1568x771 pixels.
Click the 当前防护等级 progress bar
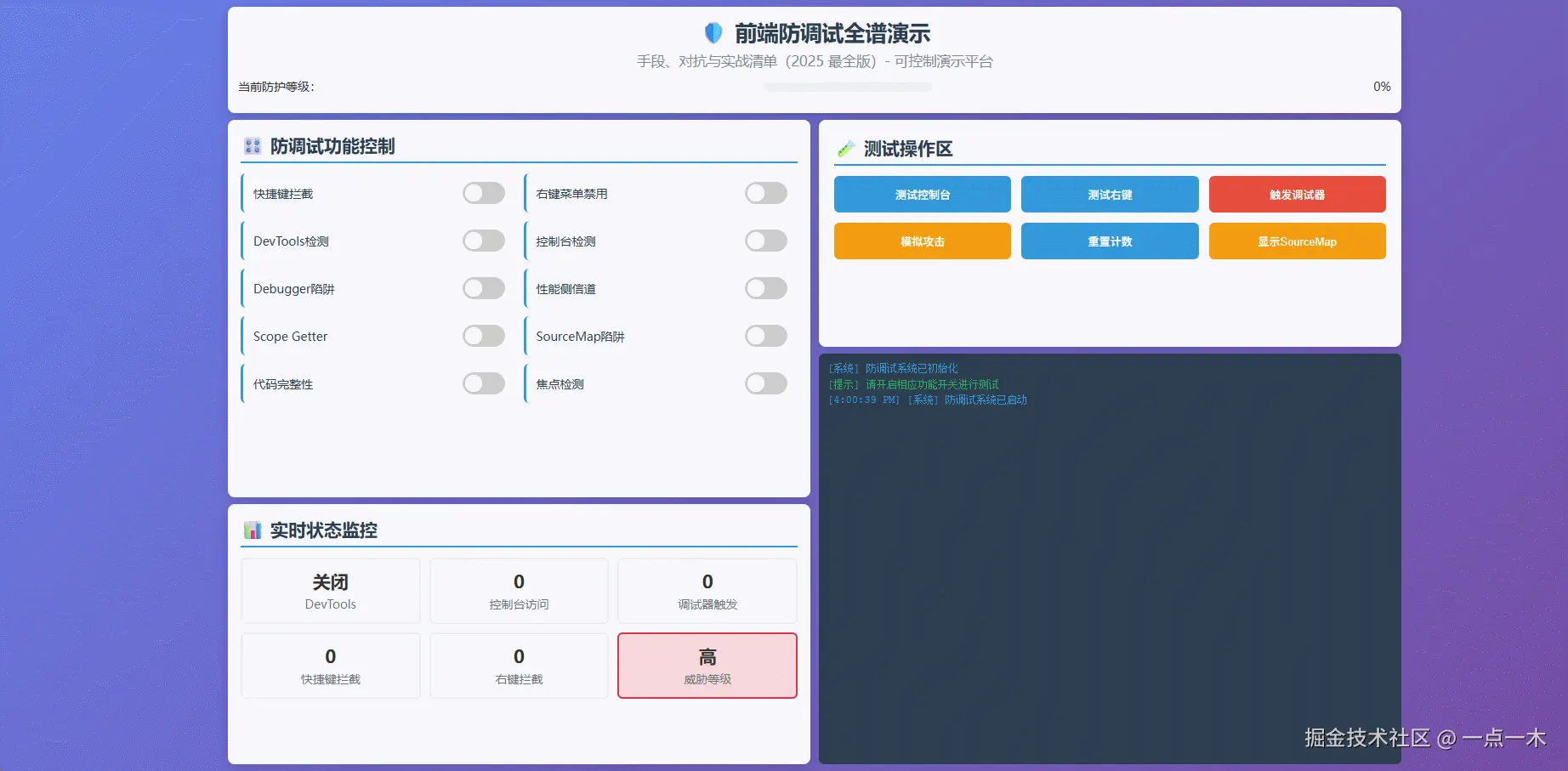pyautogui.click(x=847, y=87)
